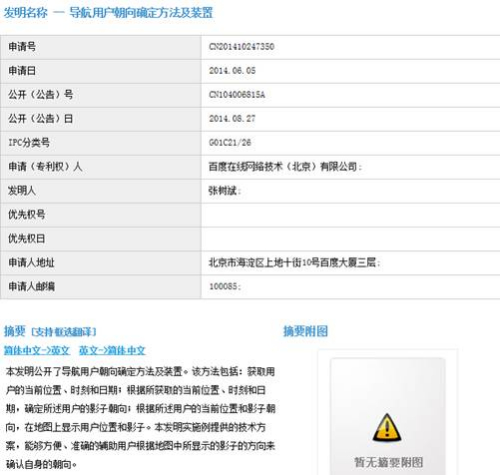
Task: Open the 英文->简体中文 translation link
Action: pyautogui.click(x=112, y=350)
